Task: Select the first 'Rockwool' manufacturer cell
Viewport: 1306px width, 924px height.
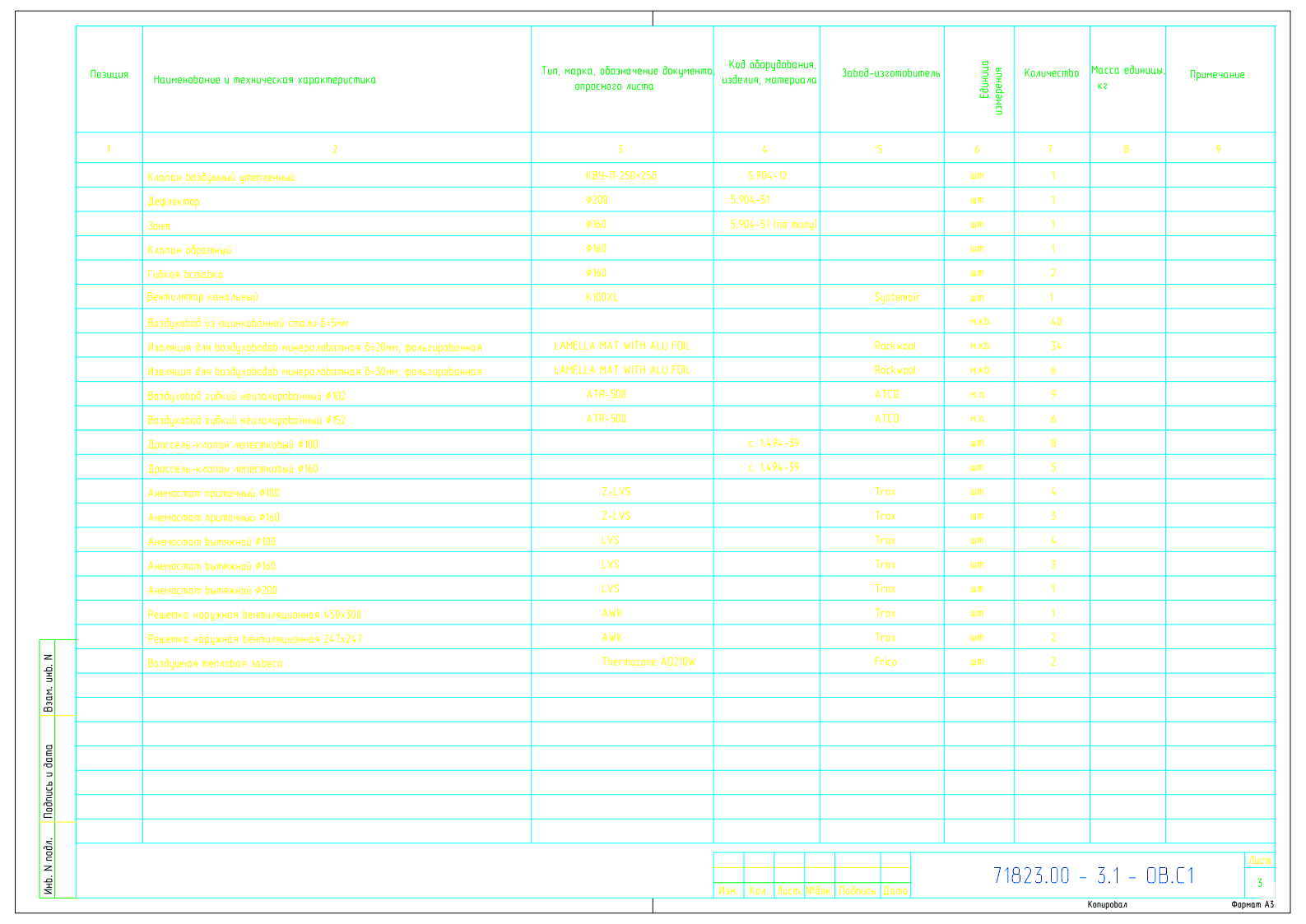Action: click(895, 346)
